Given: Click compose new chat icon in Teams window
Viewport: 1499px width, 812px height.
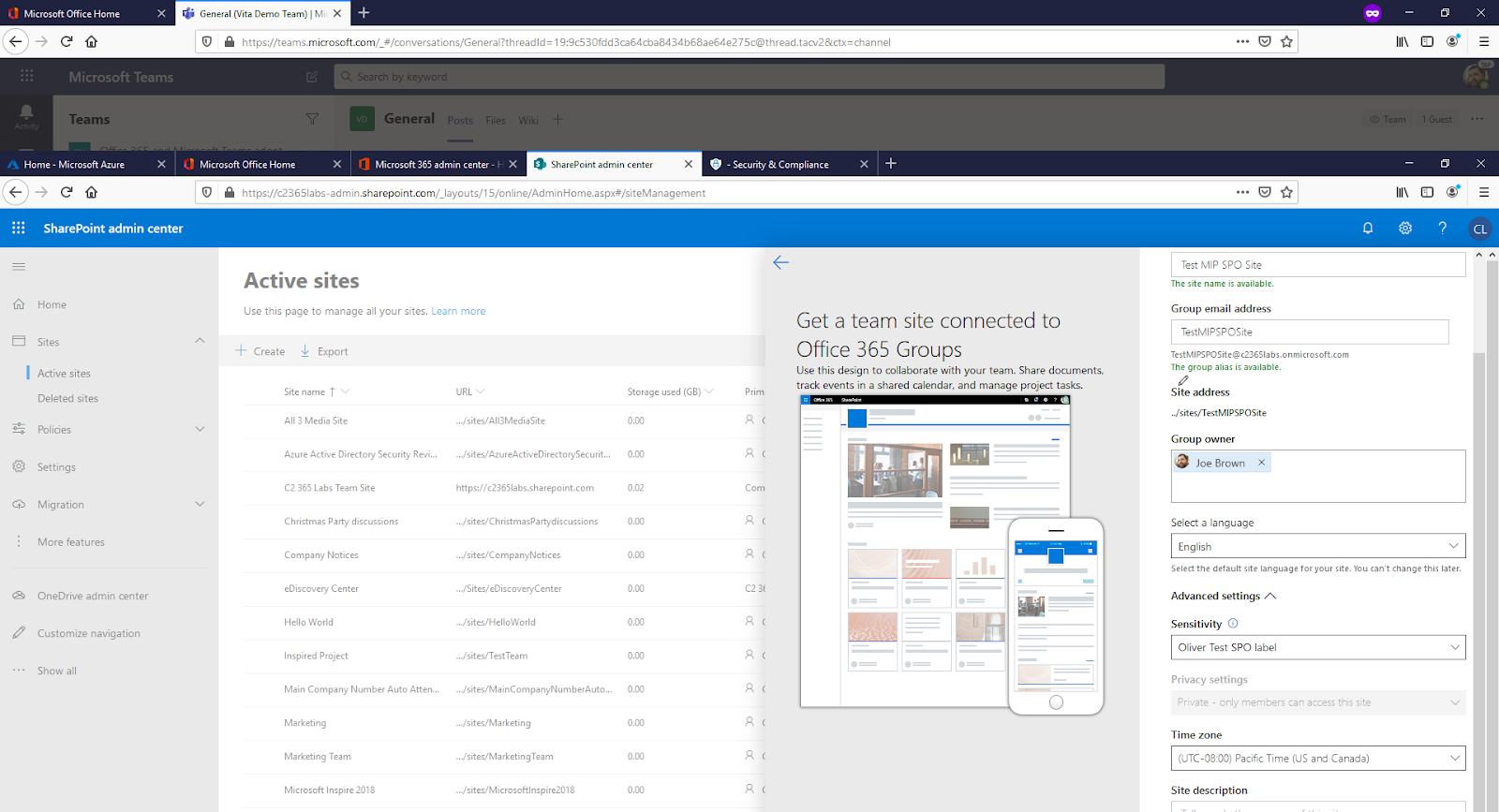Looking at the screenshot, I should click(312, 77).
